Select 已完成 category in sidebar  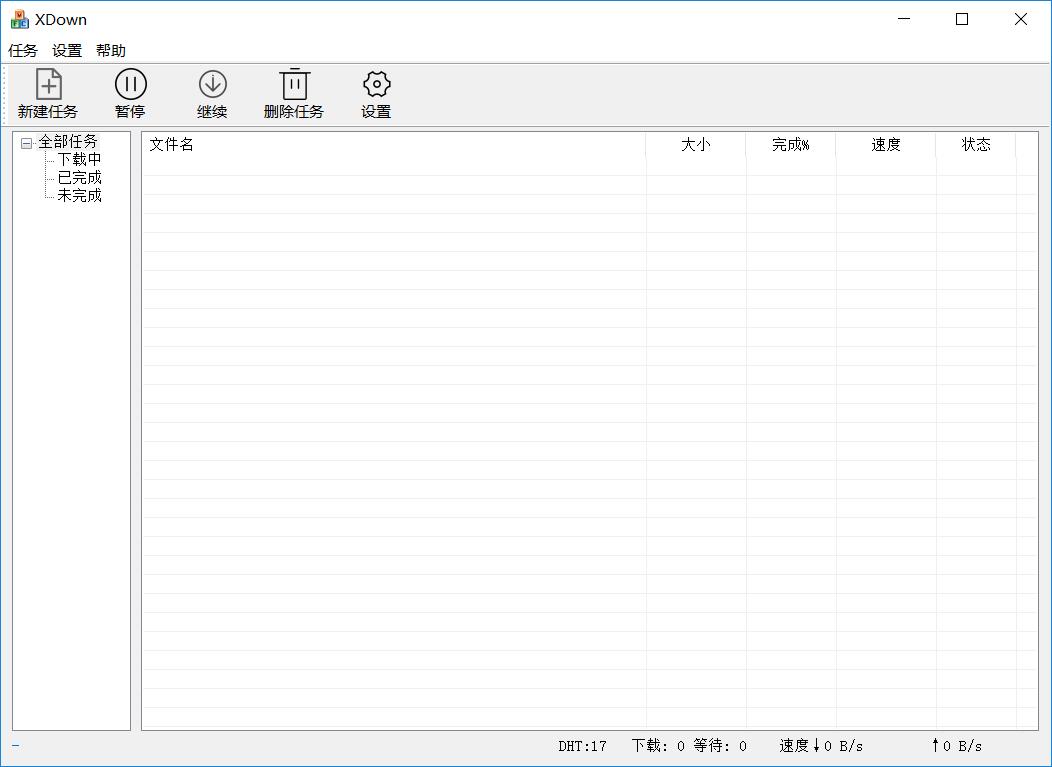click(79, 177)
